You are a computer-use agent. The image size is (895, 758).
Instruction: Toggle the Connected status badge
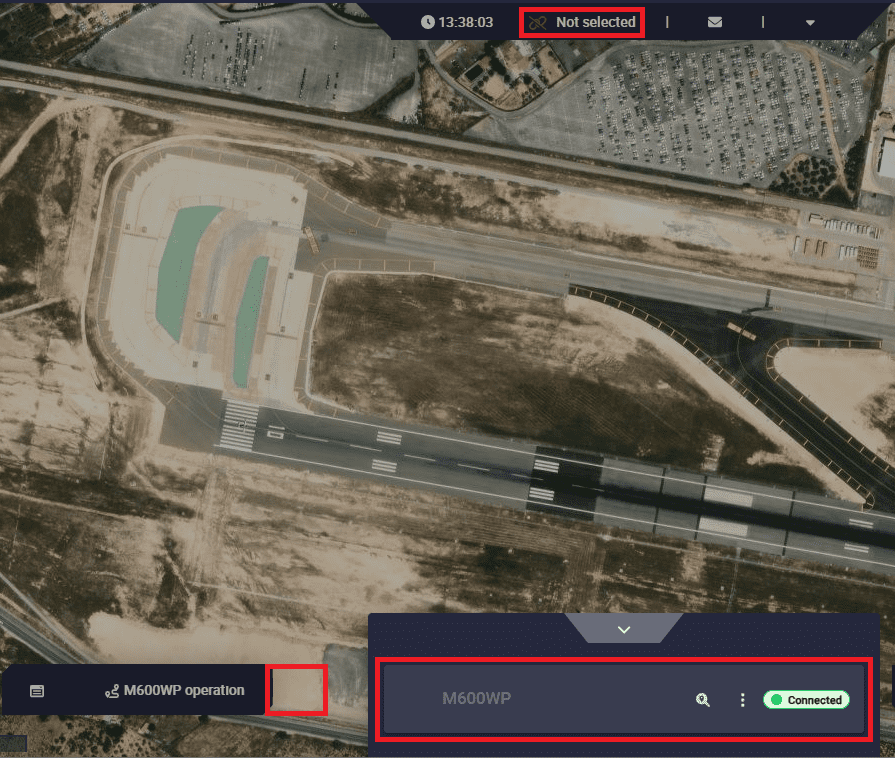[x=806, y=700]
